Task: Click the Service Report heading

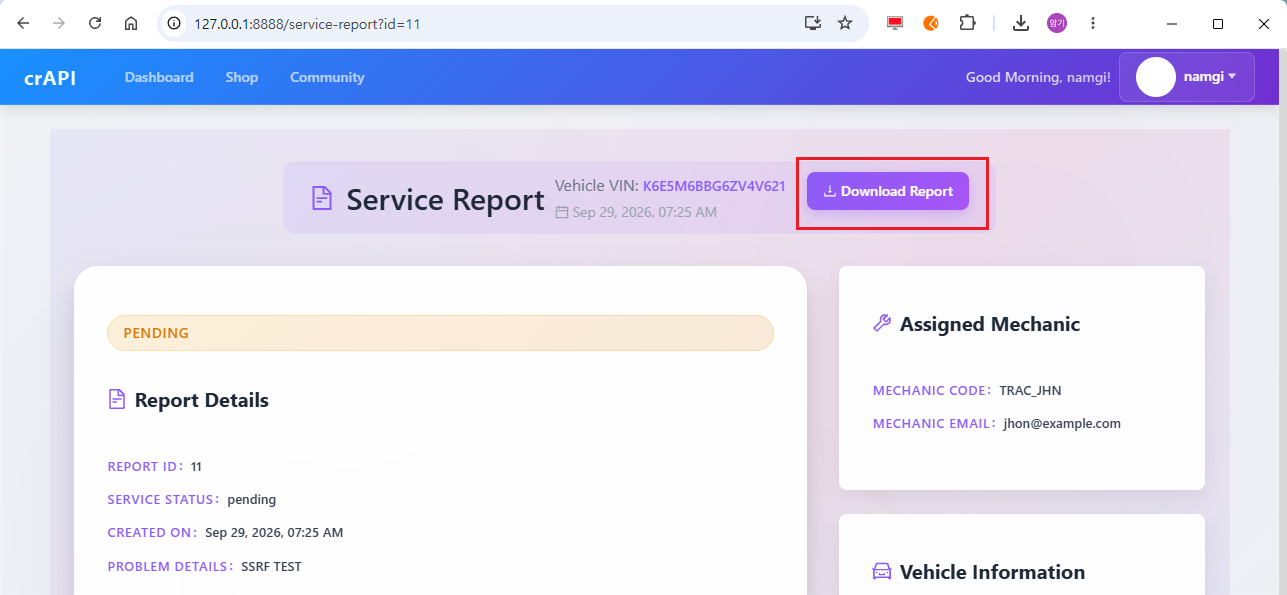Action: click(x=445, y=199)
